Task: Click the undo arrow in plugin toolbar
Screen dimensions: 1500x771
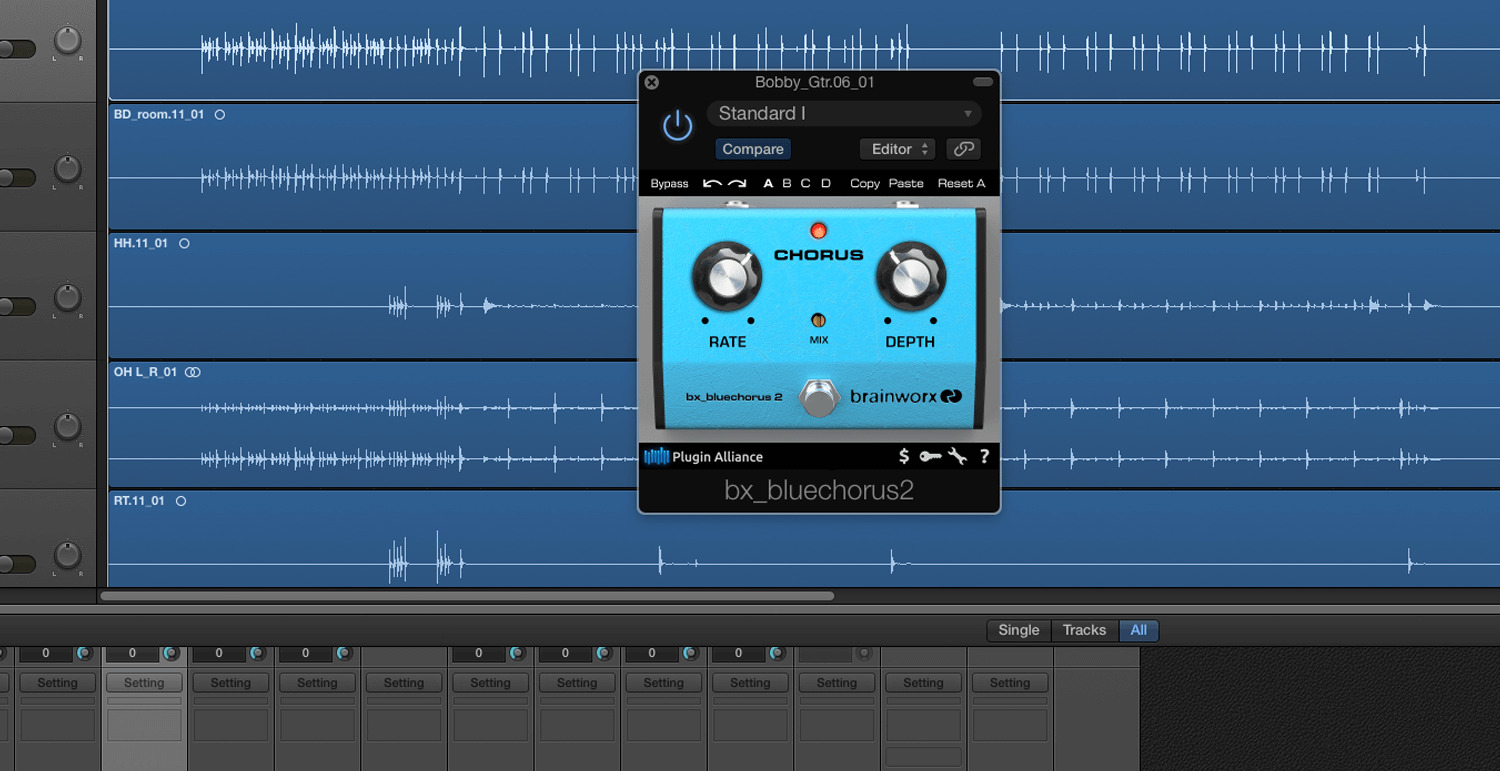Action: (712, 183)
